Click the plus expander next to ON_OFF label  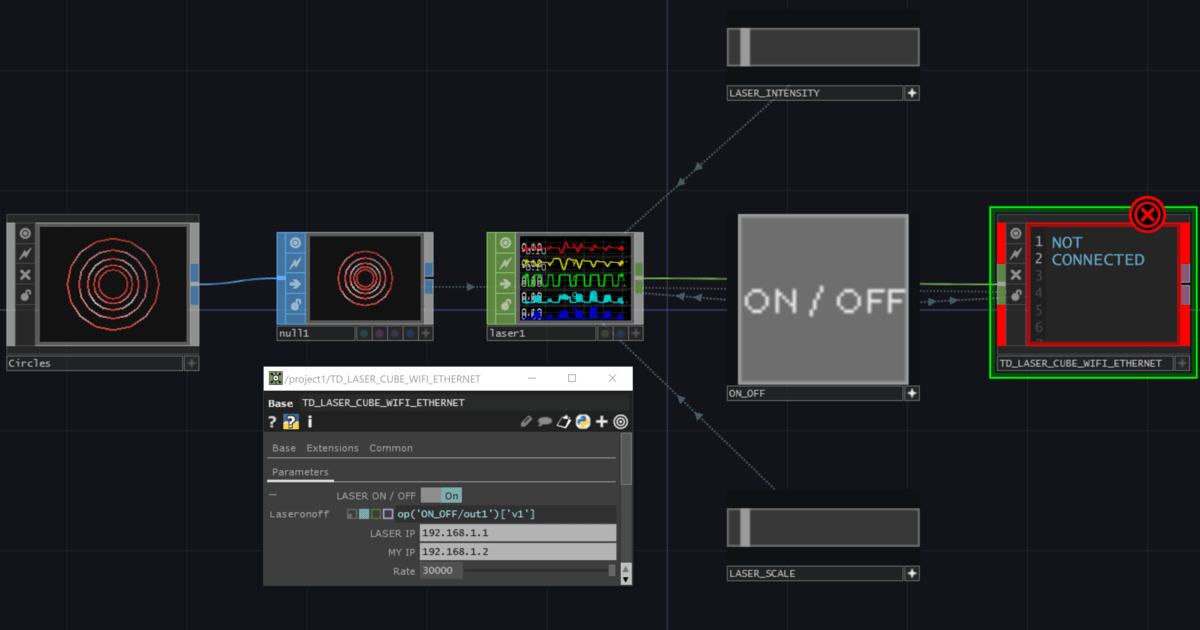(x=912, y=393)
